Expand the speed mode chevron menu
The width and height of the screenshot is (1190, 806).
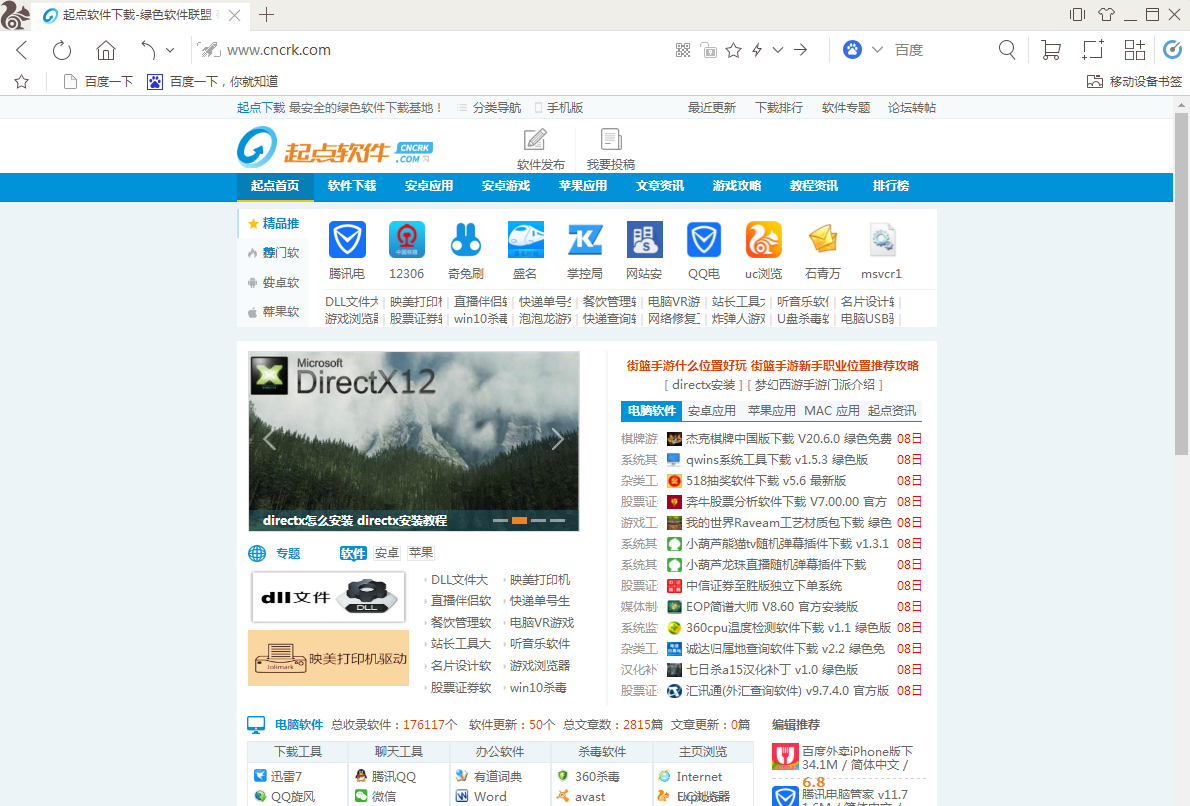pyautogui.click(x=779, y=49)
